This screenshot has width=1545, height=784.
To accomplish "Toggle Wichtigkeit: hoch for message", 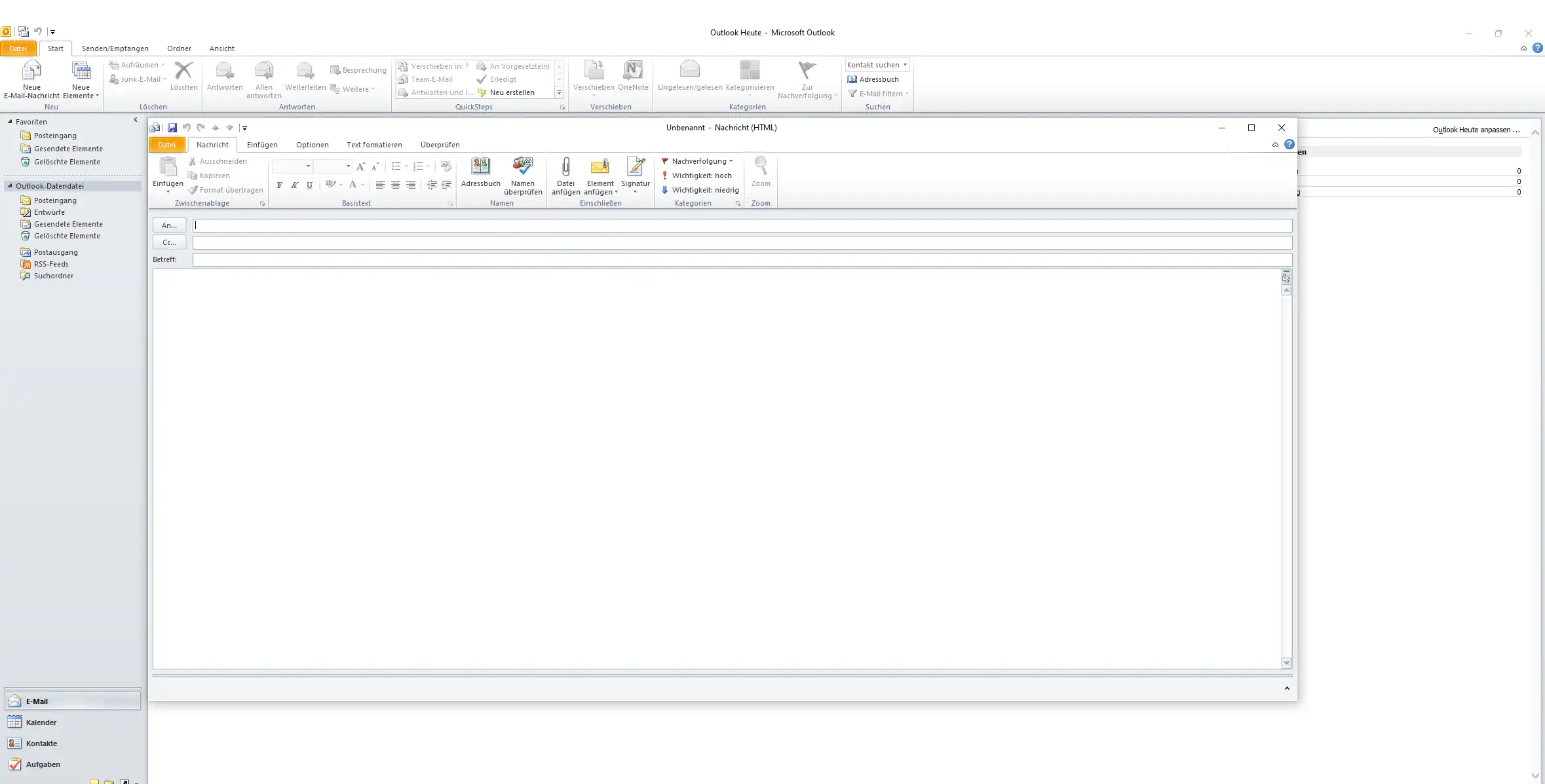I will pos(701,176).
